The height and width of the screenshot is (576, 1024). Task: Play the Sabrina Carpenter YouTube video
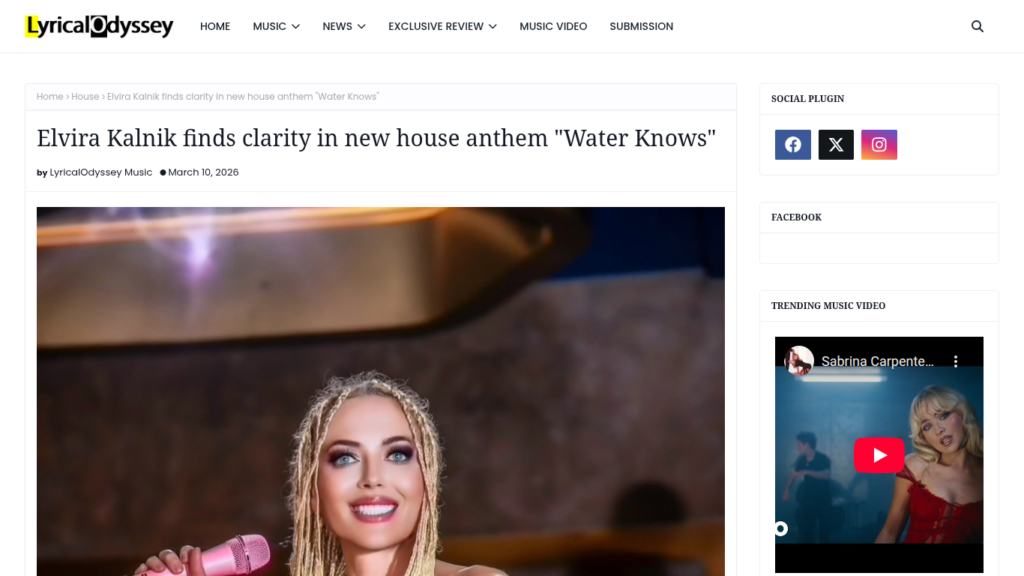[879, 455]
